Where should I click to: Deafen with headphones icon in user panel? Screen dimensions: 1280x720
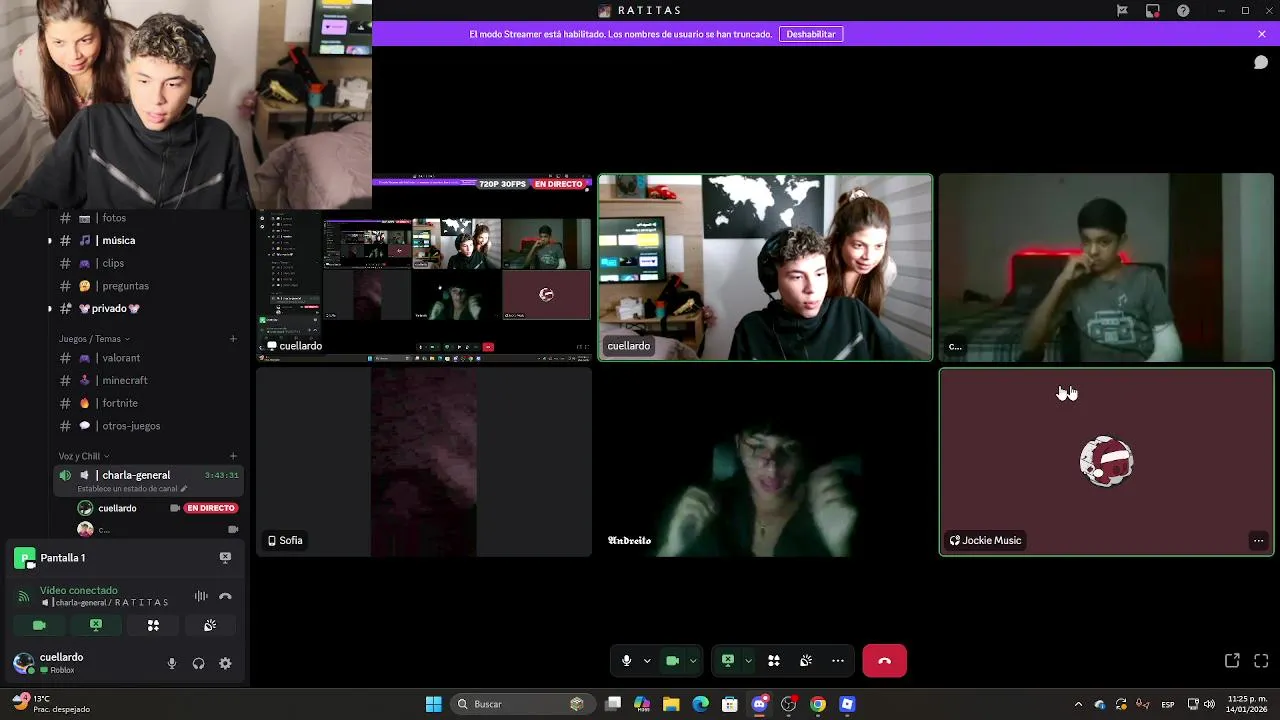198,663
